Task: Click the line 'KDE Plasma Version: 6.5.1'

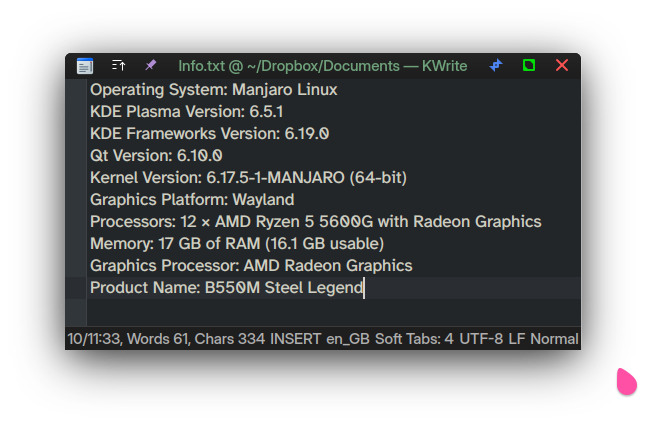Action: pos(187,112)
